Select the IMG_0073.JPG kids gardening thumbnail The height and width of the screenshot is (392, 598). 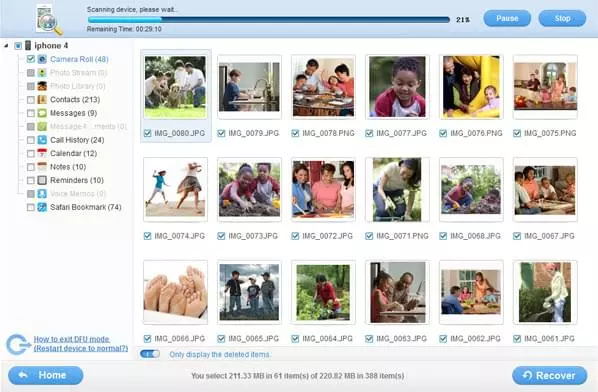(x=249, y=190)
